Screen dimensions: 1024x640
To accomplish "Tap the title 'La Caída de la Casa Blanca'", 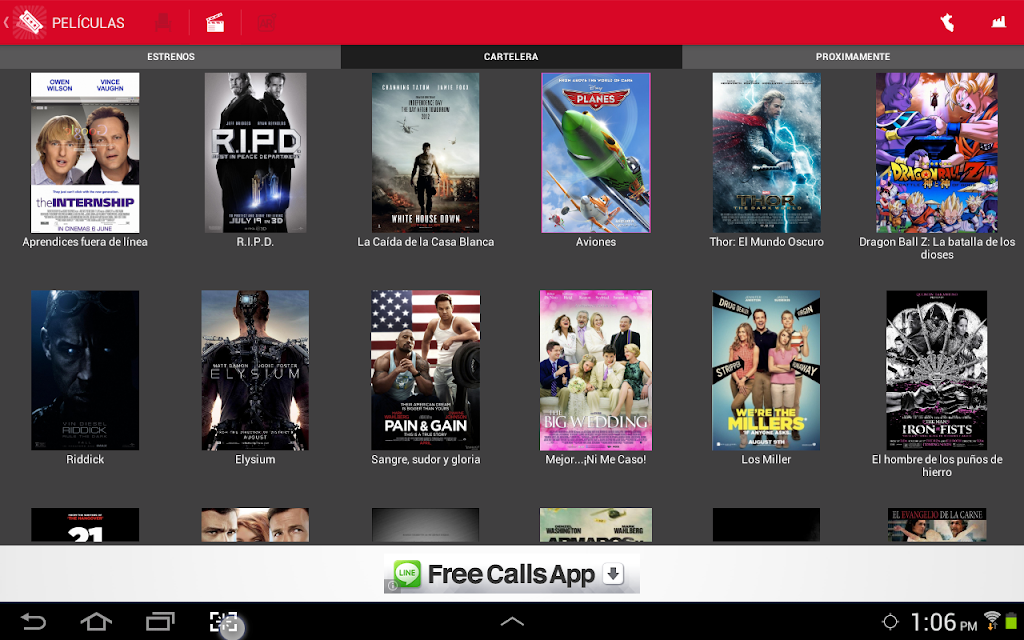I will coord(426,242).
